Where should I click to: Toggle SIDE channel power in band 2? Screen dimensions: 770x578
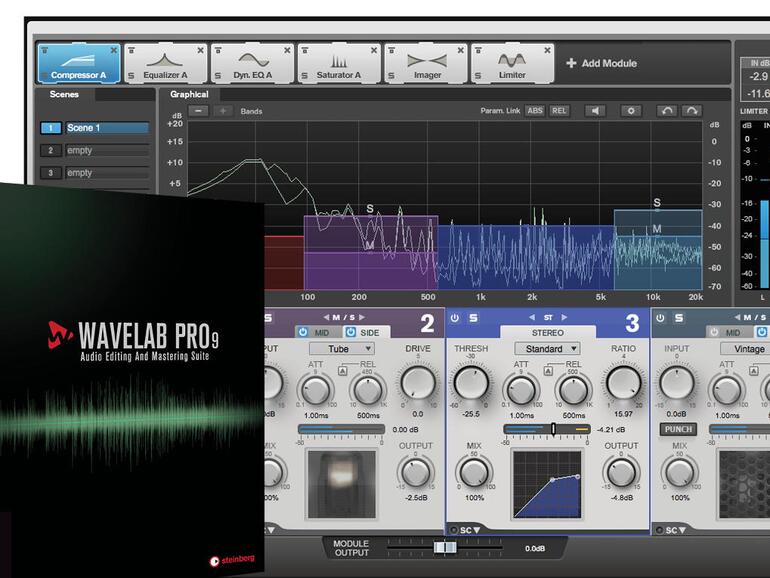(x=351, y=332)
